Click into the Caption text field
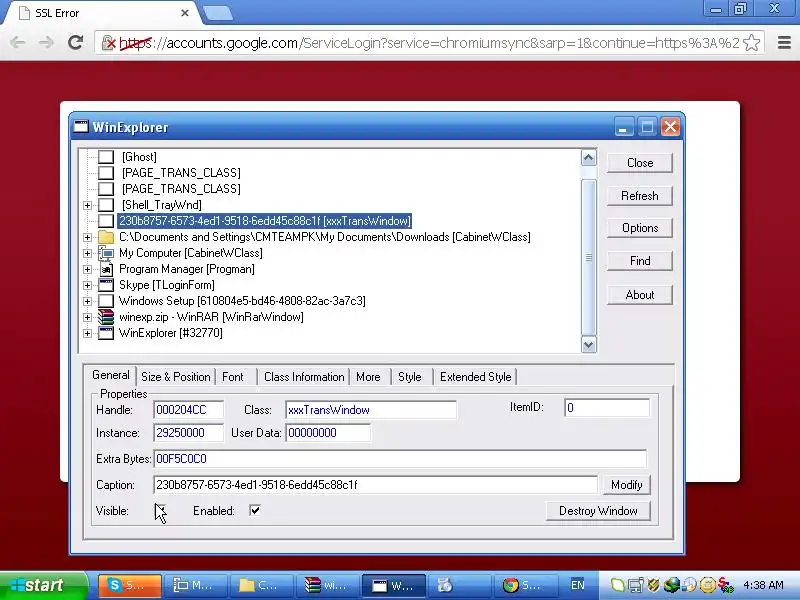This screenshot has width=800, height=600. pyautogui.click(x=375, y=485)
